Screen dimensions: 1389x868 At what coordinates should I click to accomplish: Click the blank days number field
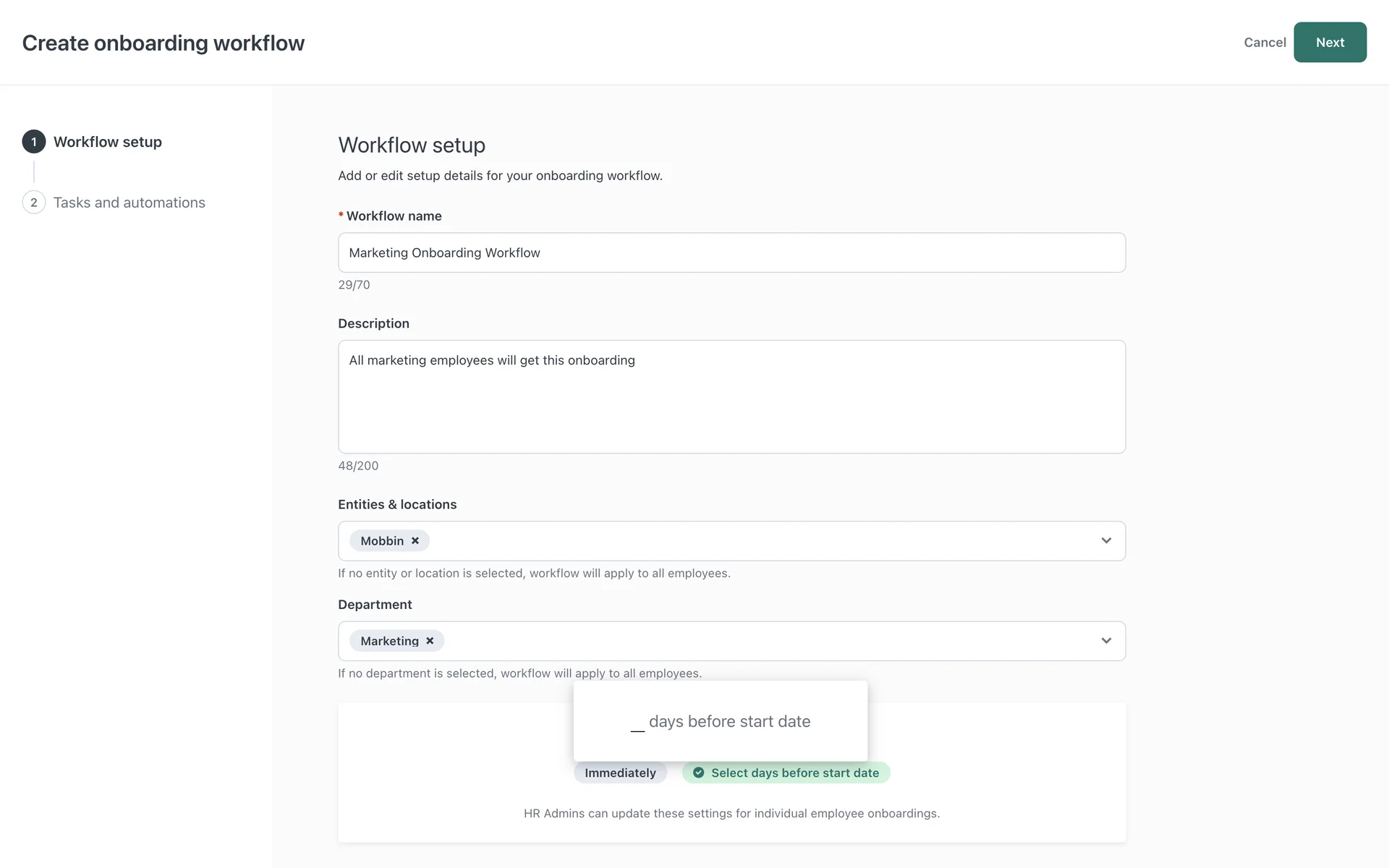click(x=637, y=723)
